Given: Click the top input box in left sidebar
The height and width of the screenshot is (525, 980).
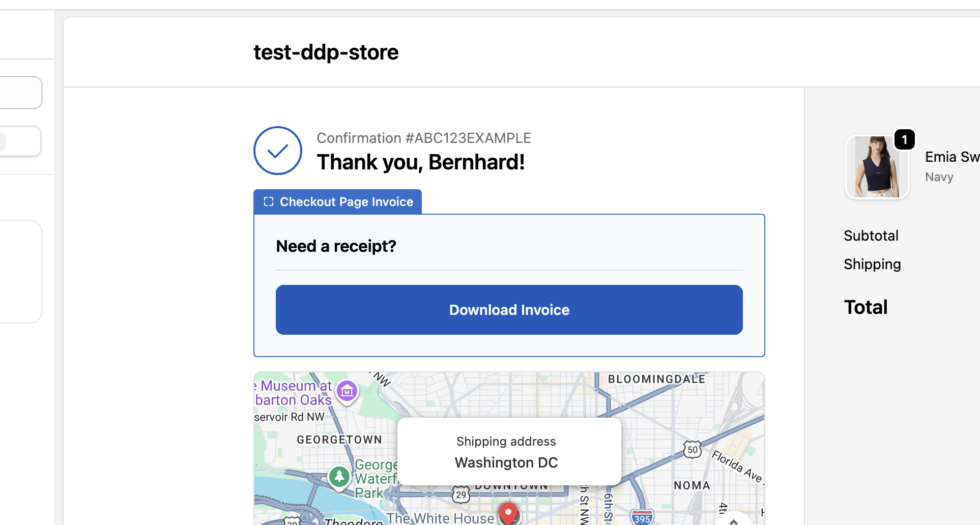Looking at the screenshot, I should coord(20,93).
